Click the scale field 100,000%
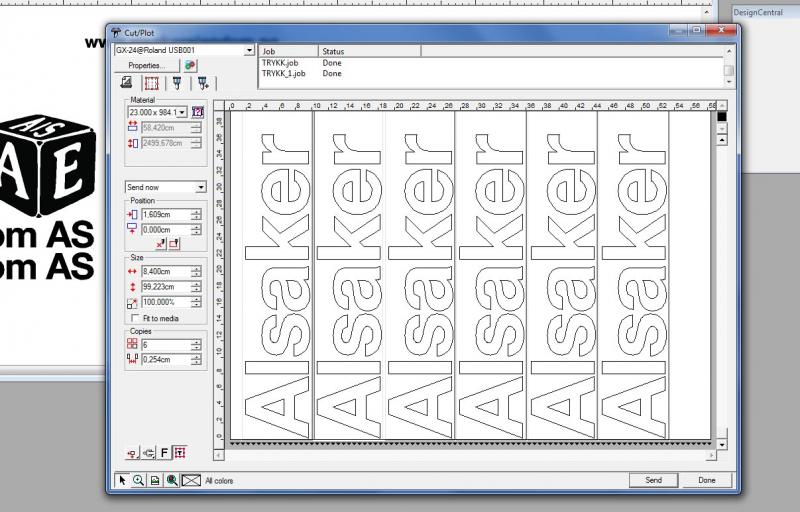The width and height of the screenshot is (800, 512). (x=166, y=302)
